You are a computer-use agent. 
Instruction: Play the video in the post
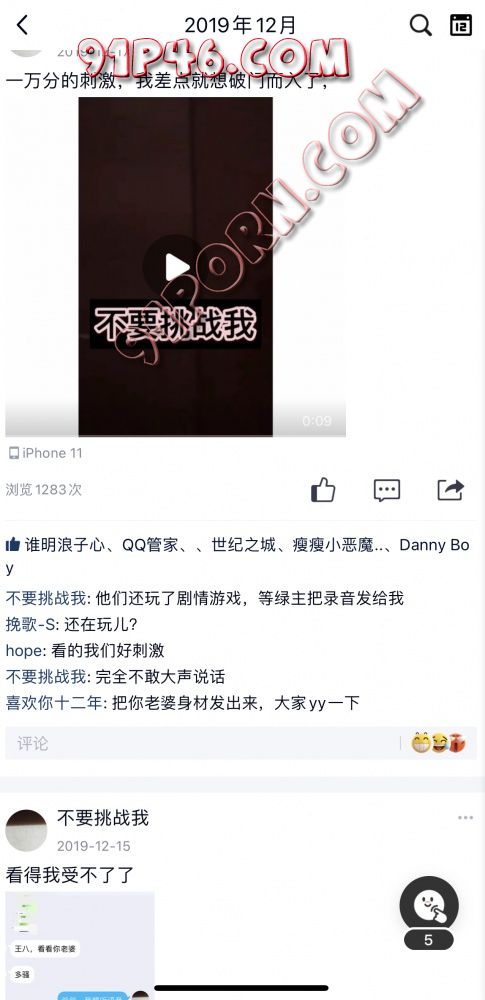[x=175, y=267]
